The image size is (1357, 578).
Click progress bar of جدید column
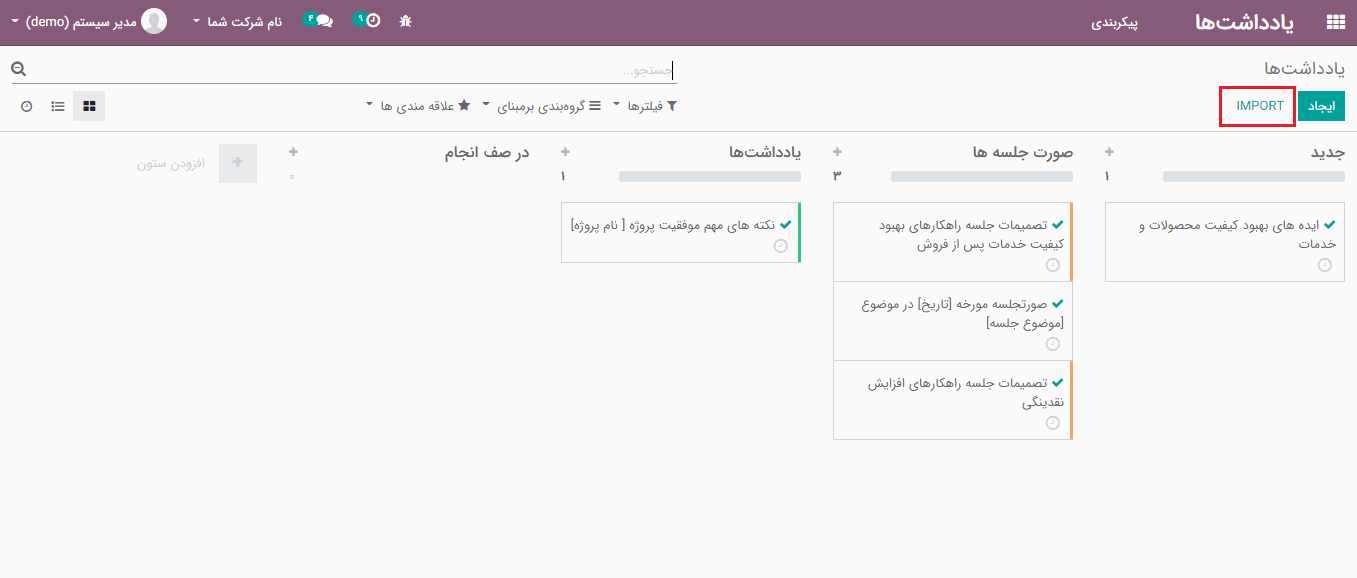pyautogui.click(x=1254, y=176)
